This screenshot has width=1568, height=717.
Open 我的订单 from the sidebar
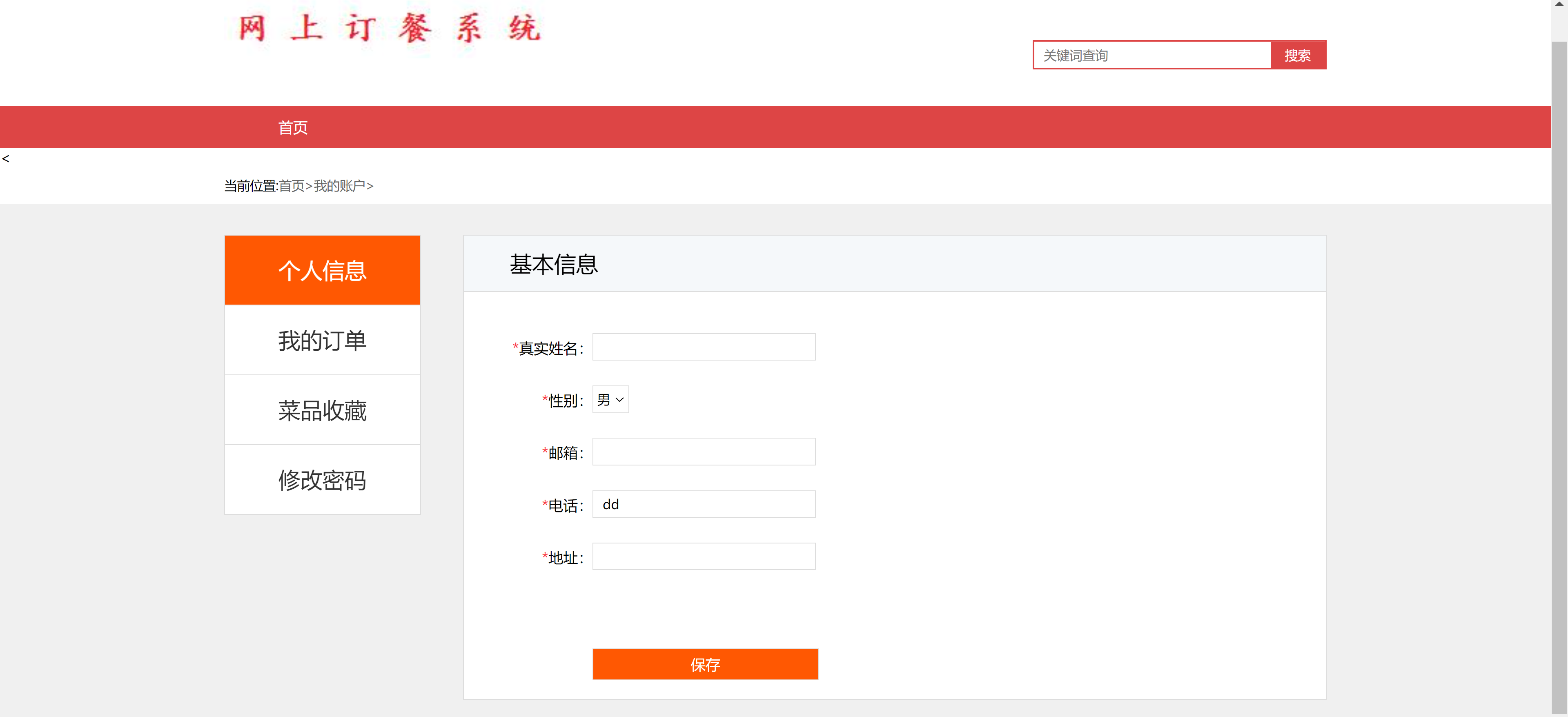tap(322, 340)
